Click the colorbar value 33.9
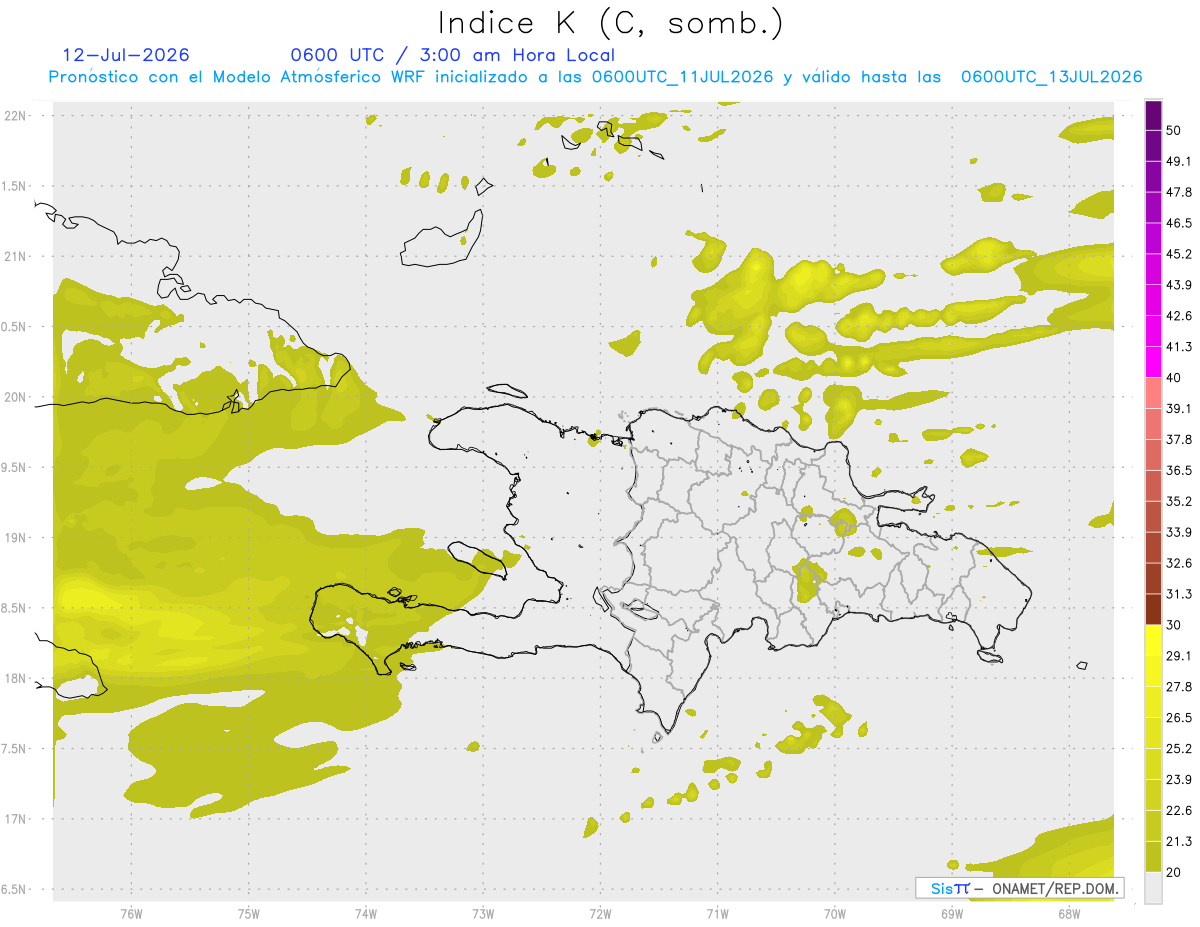 pos(1179,532)
